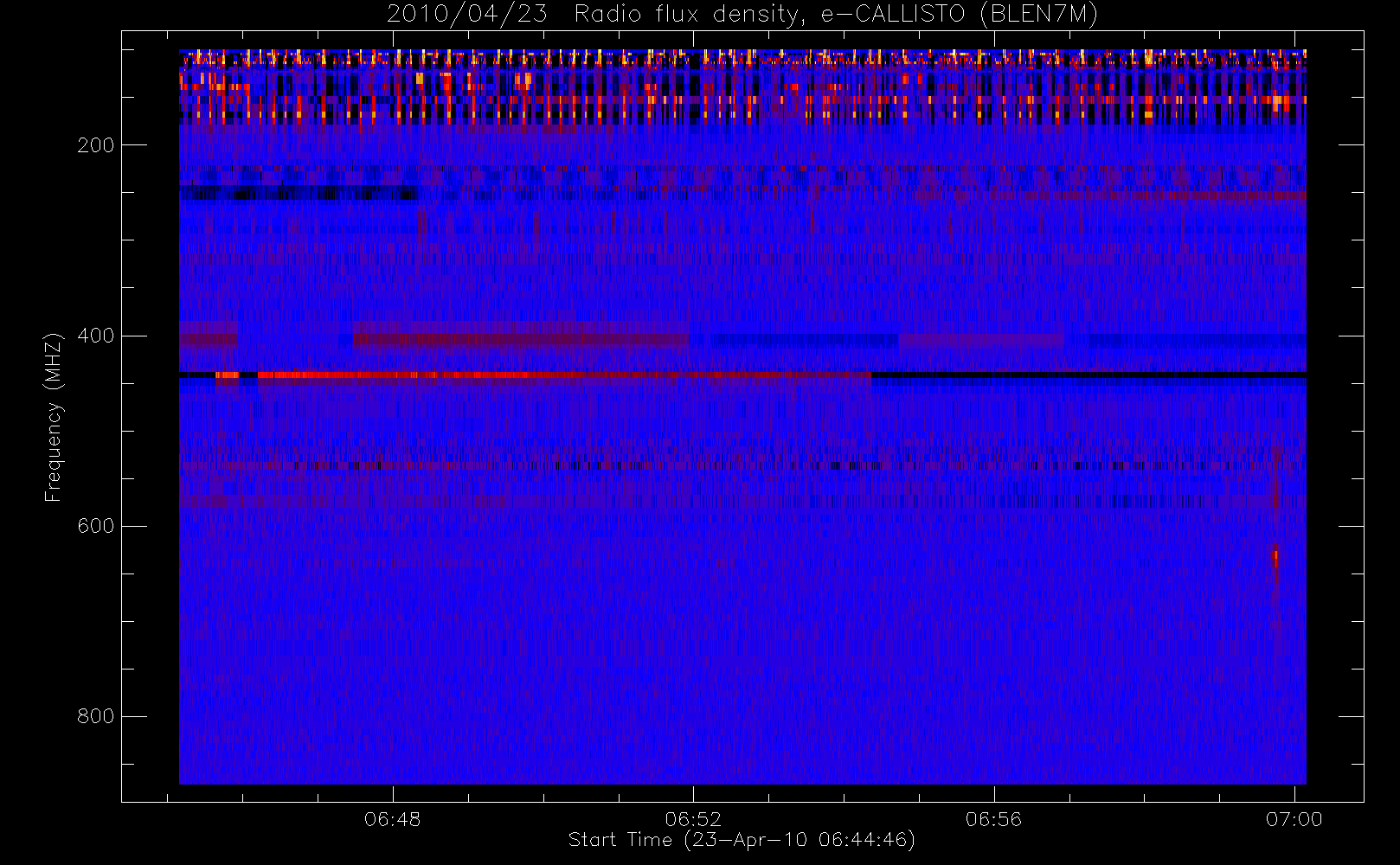
Task: Click the 07:00 time tick label
Action: pos(1294,819)
